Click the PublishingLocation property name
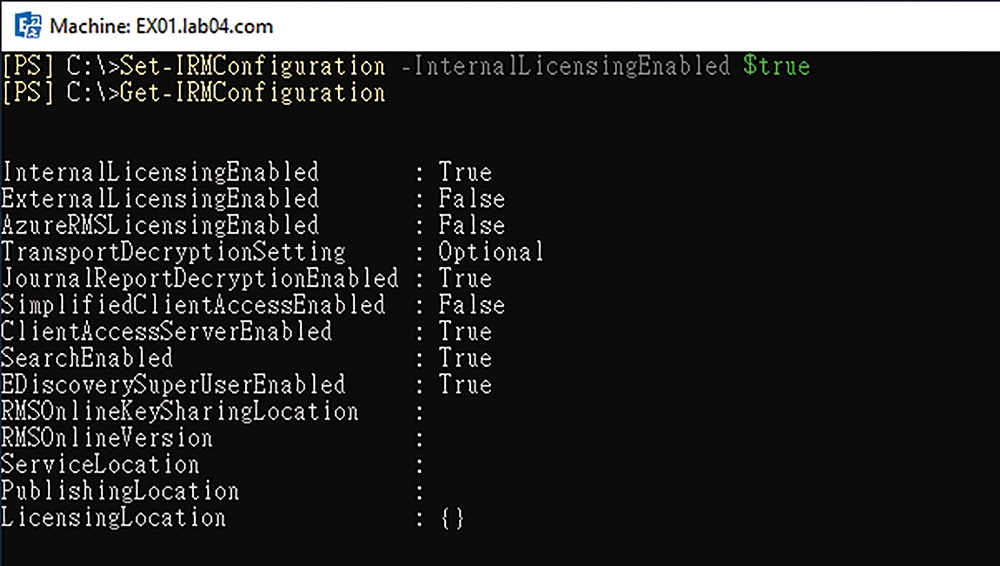This screenshot has height=566, width=1000. [120, 491]
